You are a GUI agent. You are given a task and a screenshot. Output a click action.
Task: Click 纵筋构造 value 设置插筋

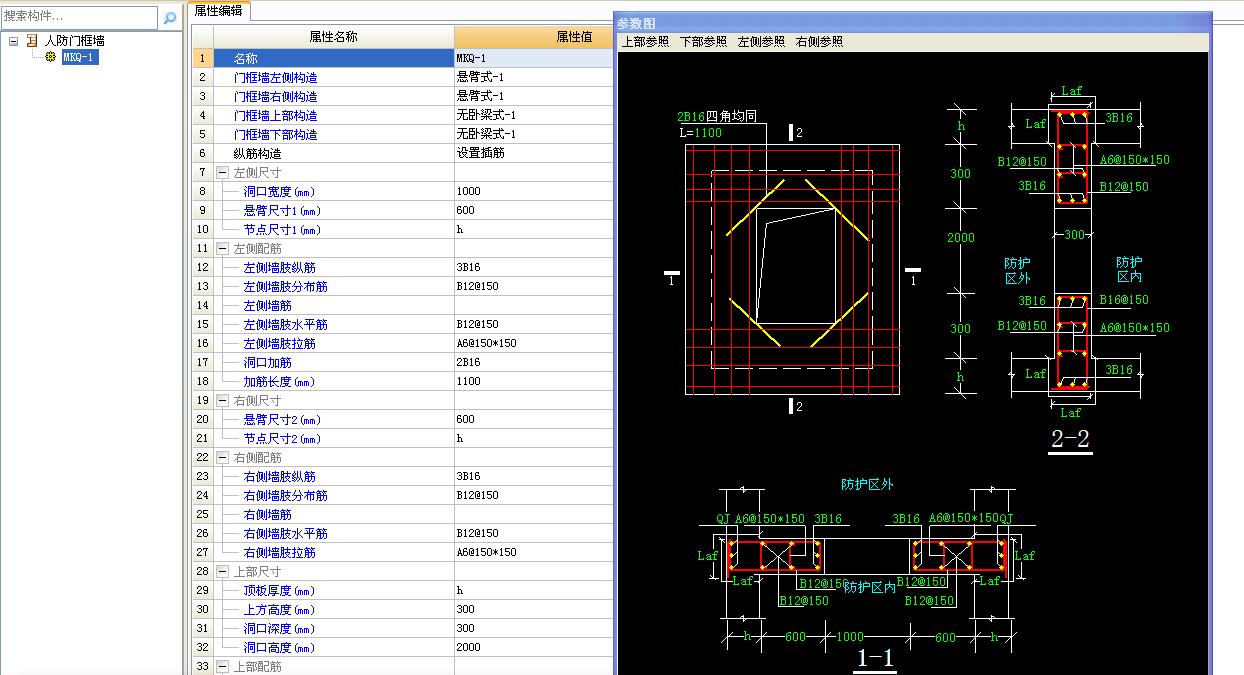pos(534,154)
